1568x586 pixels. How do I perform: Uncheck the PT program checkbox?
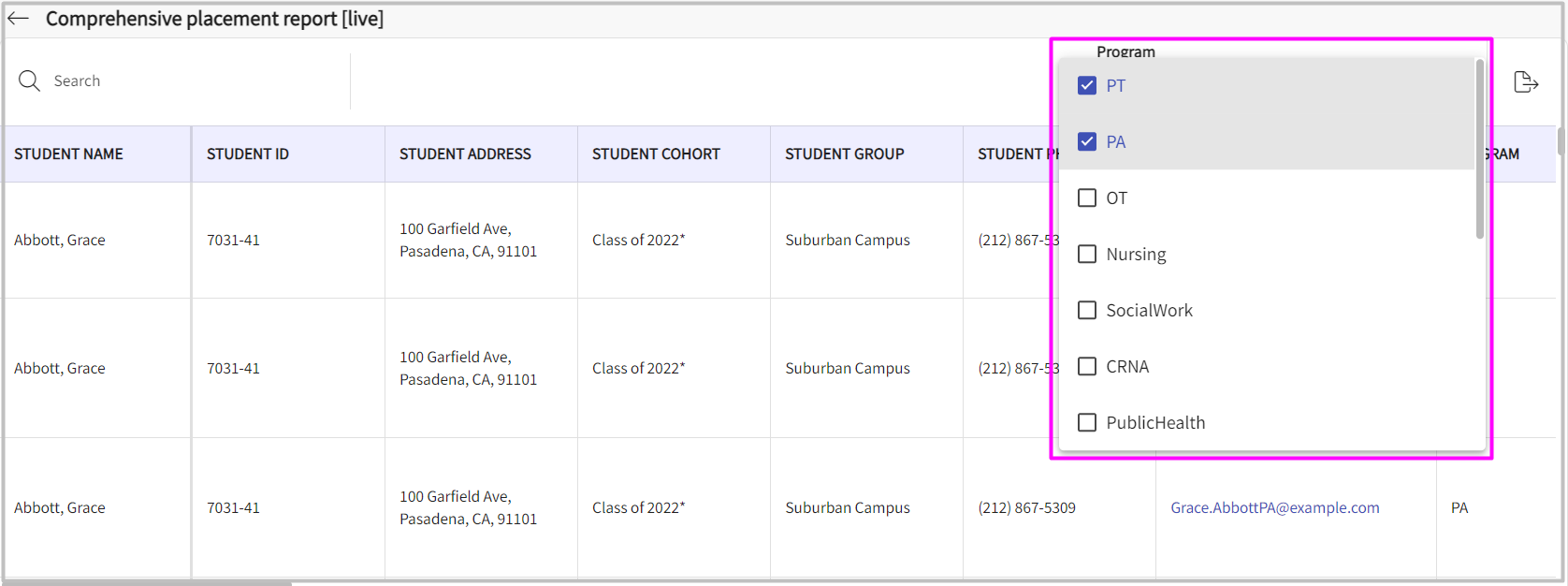[x=1086, y=86]
